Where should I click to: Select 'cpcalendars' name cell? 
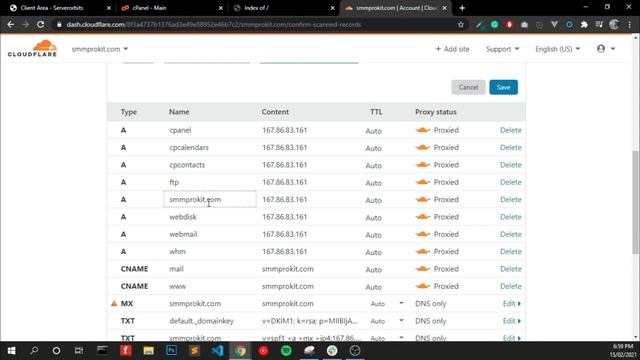[x=189, y=147]
